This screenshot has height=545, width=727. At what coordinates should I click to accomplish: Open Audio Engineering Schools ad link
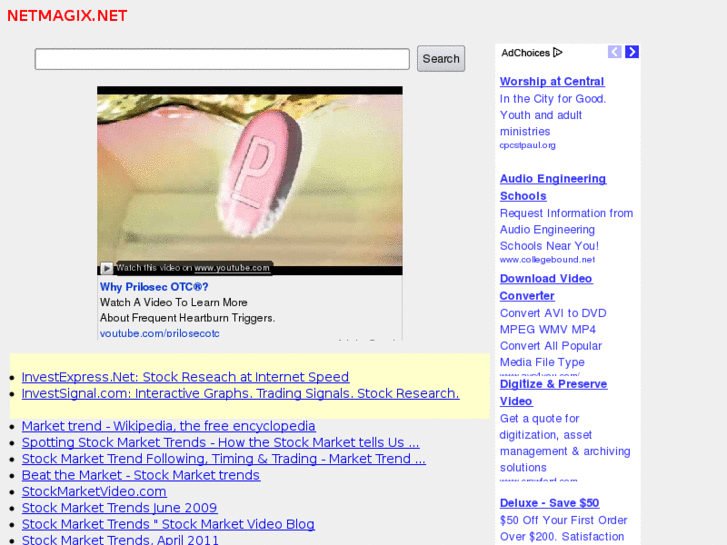click(x=553, y=187)
